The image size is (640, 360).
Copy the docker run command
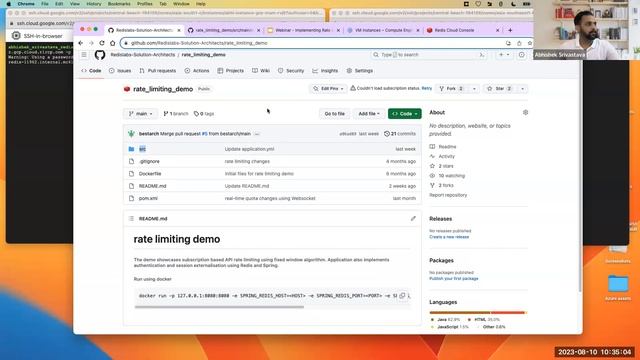click(402, 295)
